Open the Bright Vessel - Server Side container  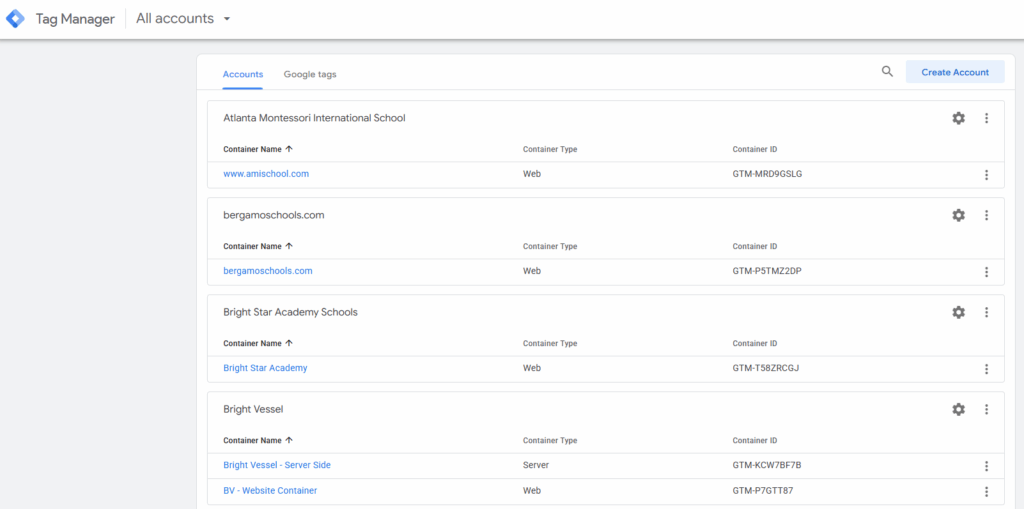pyautogui.click(x=277, y=465)
